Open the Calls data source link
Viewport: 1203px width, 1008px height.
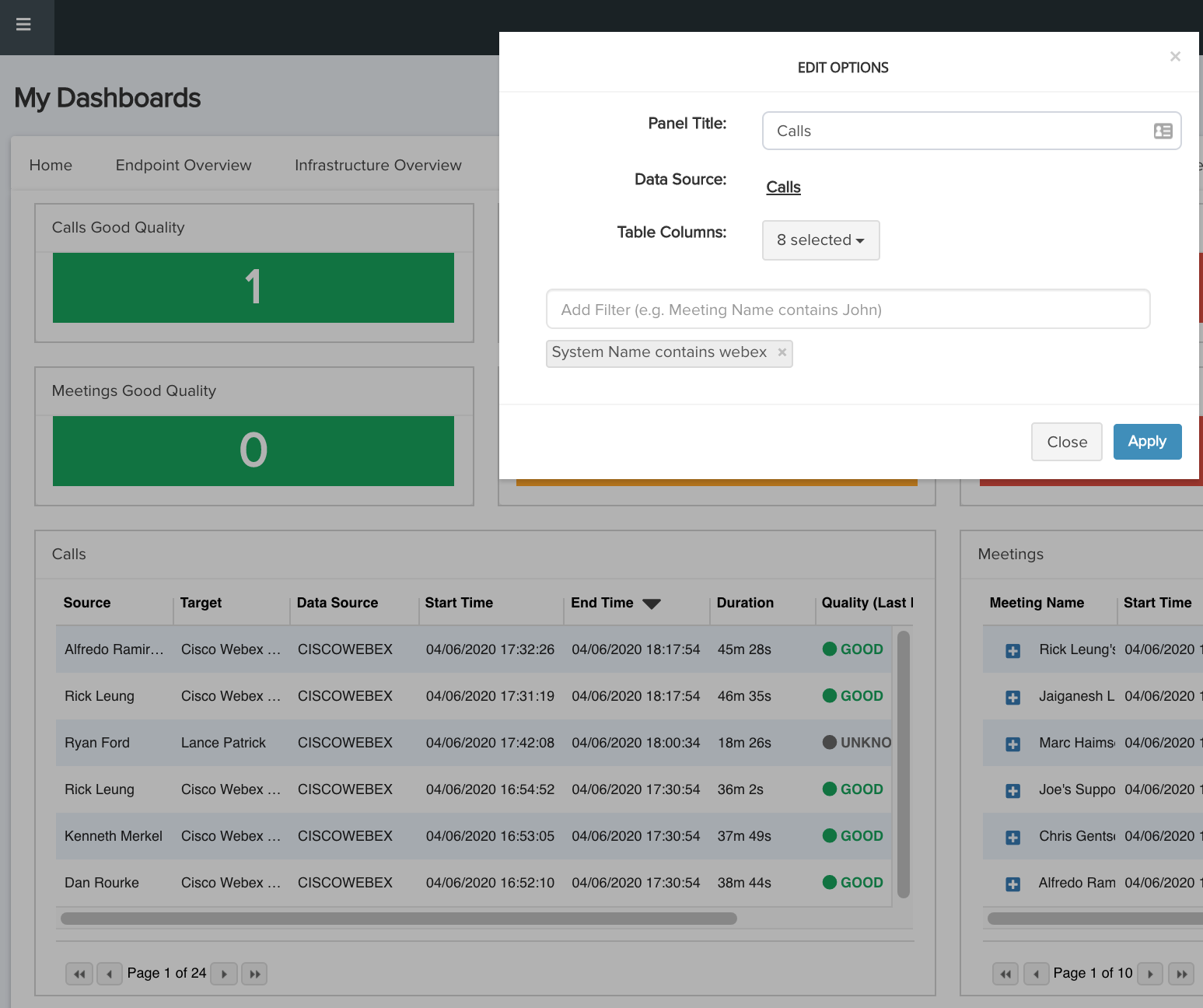point(783,187)
